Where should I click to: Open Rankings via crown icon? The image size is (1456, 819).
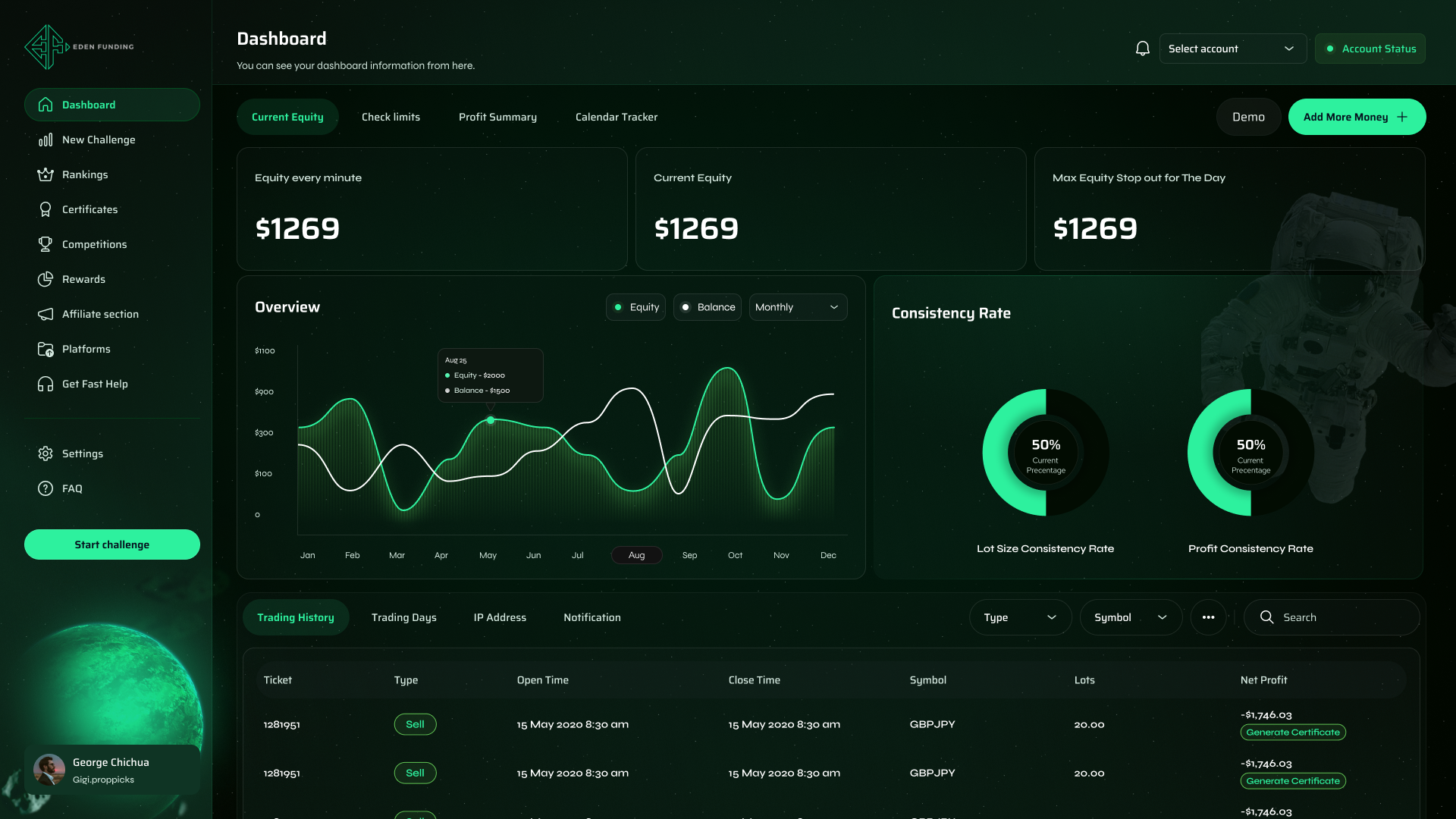click(45, 174)
